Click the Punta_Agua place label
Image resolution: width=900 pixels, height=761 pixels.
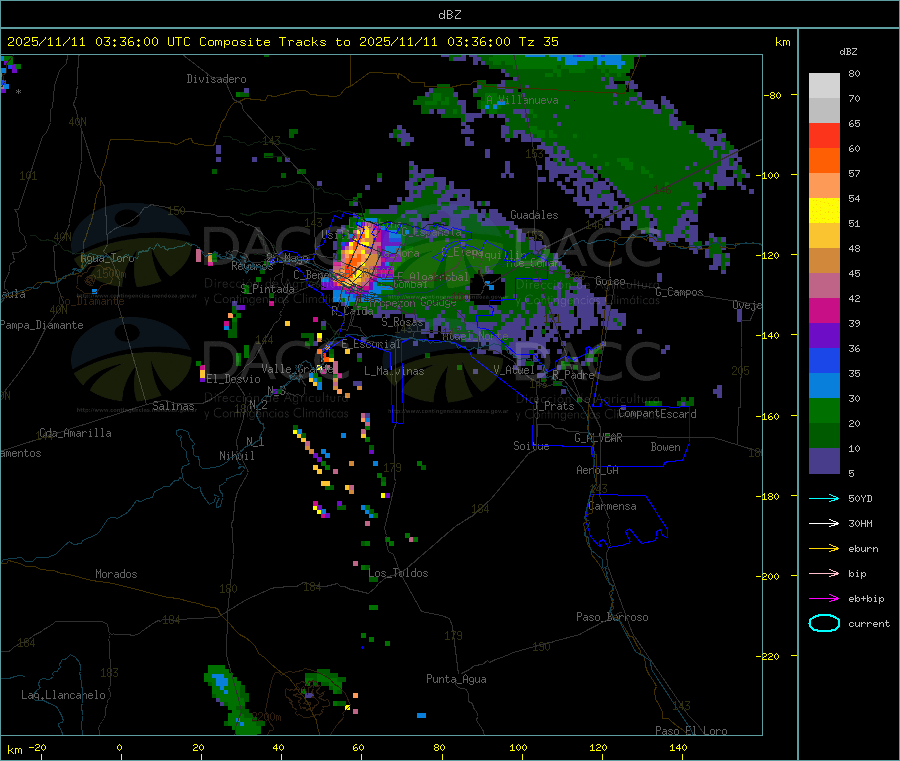pos(456,680)
